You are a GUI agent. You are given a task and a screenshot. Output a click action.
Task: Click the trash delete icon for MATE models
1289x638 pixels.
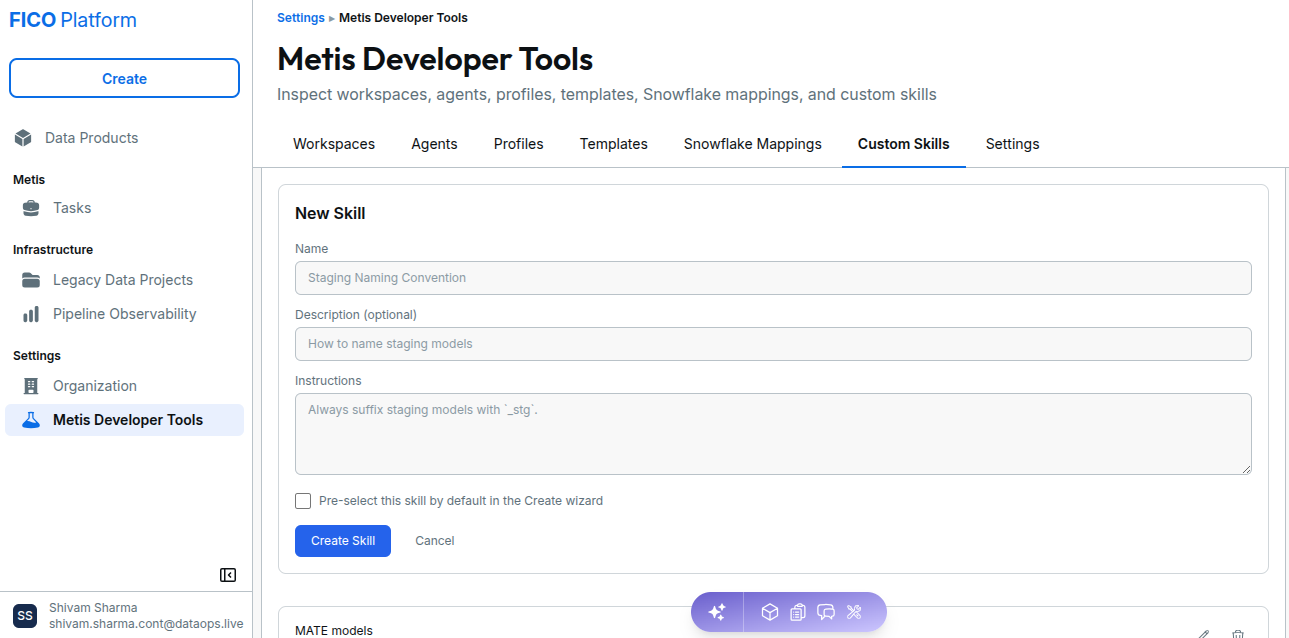click(x=1238, y=634)
